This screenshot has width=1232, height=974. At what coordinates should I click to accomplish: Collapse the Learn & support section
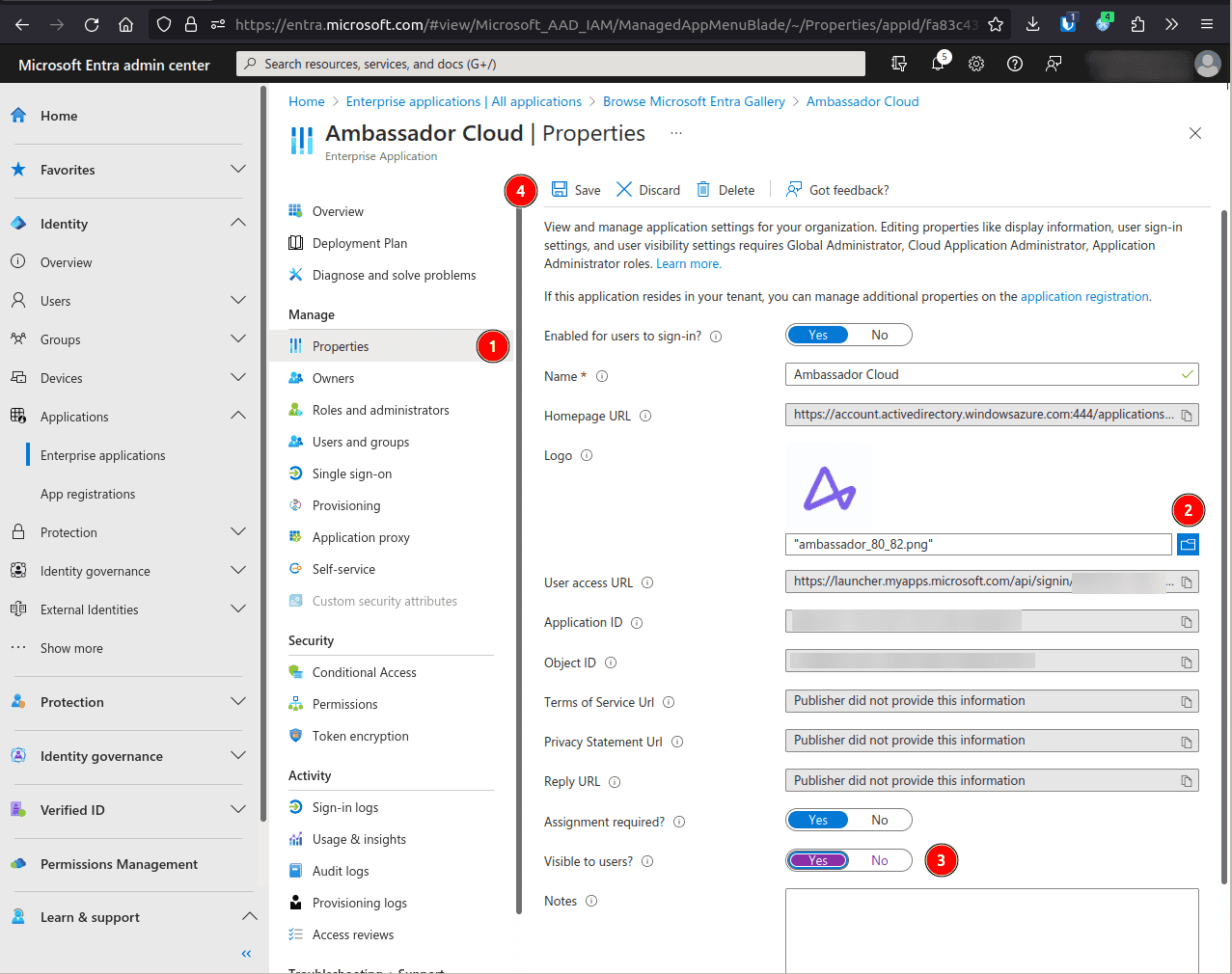249,917
